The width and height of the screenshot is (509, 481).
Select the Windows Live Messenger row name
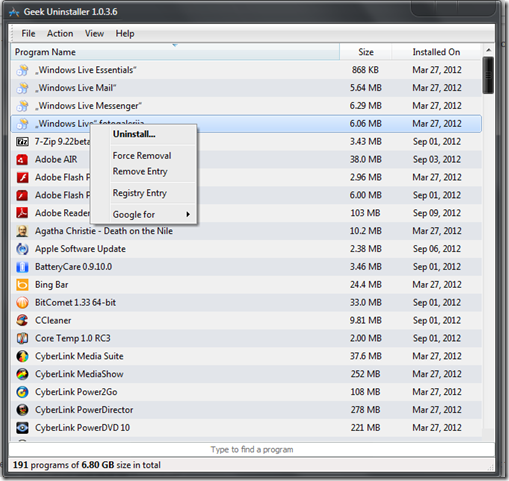click(88, 106)
